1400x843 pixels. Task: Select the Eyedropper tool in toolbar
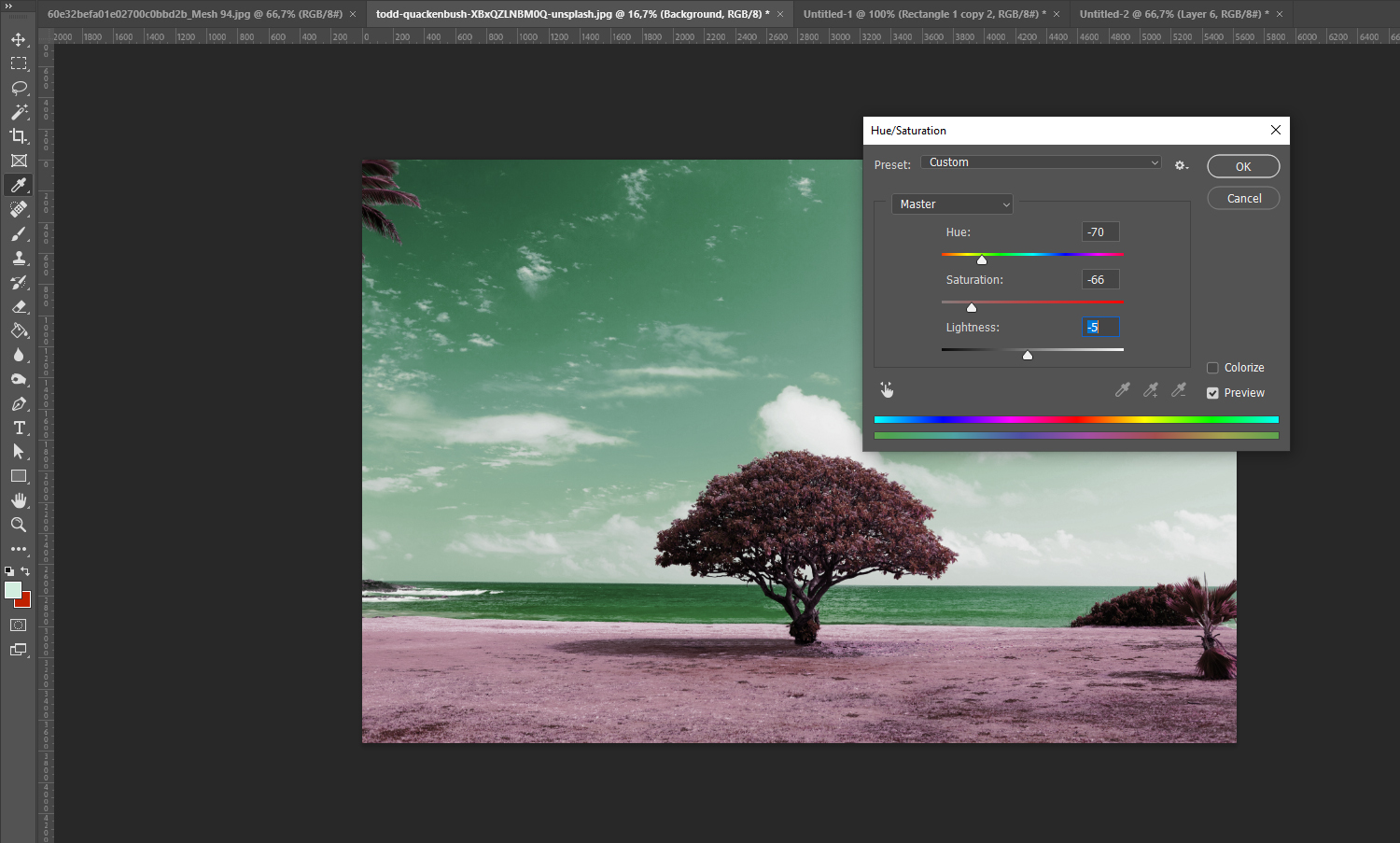tap(19, 185)
